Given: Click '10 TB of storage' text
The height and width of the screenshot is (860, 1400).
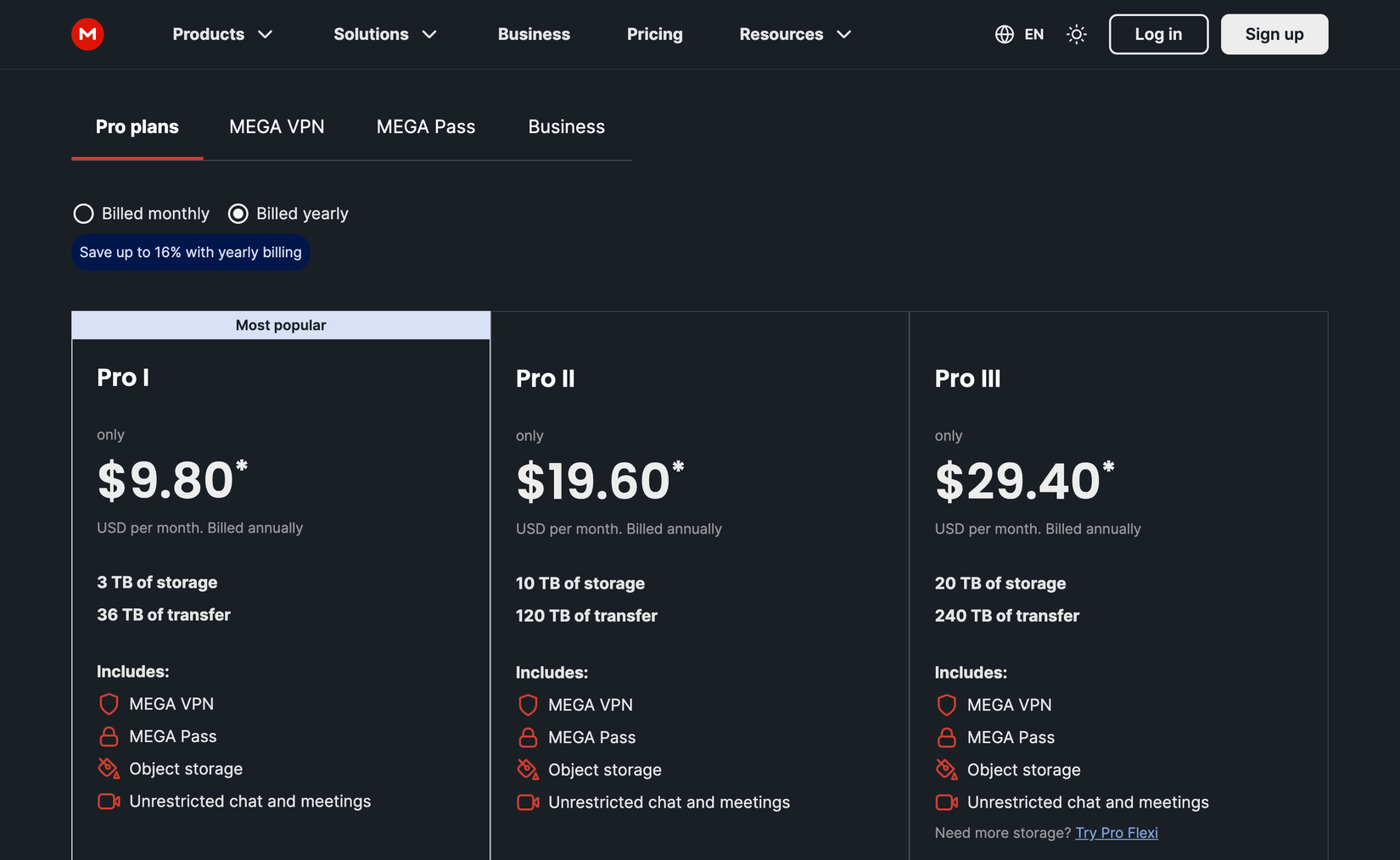Looking at the screenshot, I should (580, 584).
